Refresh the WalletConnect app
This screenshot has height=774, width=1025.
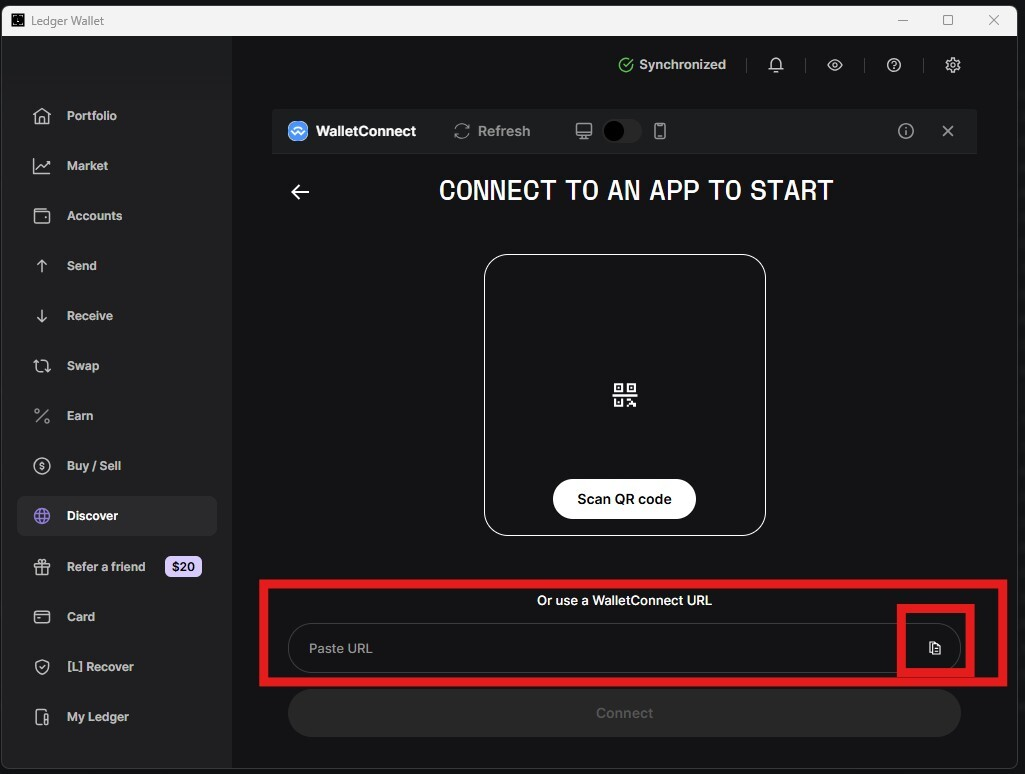(492, 131)
